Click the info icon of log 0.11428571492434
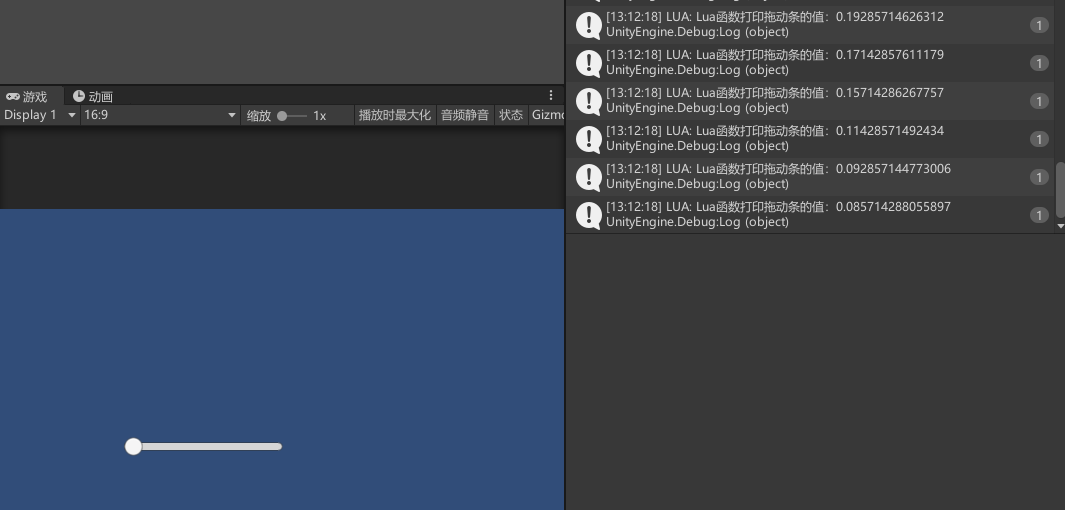The height and width of the screenshot is (510, 1065). coord(589,139)
